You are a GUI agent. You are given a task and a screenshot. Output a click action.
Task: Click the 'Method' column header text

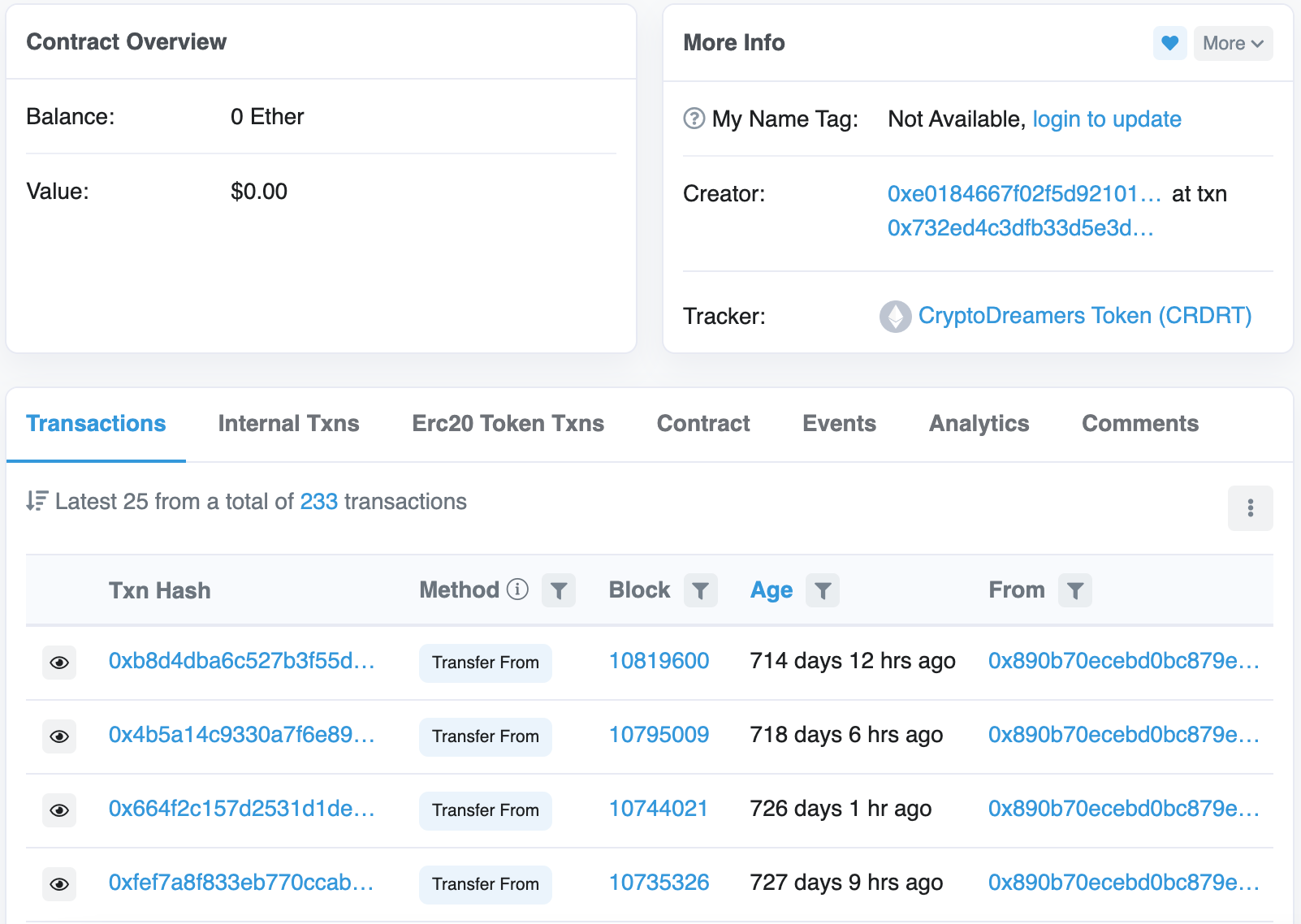point(459,590)
